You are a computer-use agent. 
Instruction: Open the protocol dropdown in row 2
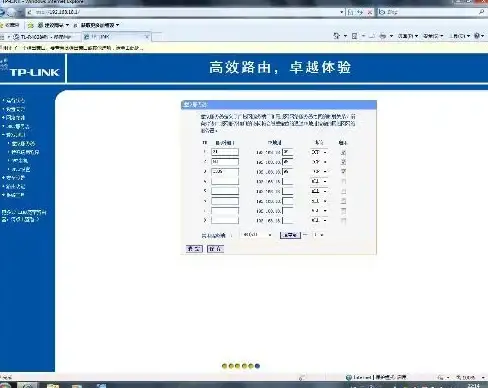[x=319, y=162]
